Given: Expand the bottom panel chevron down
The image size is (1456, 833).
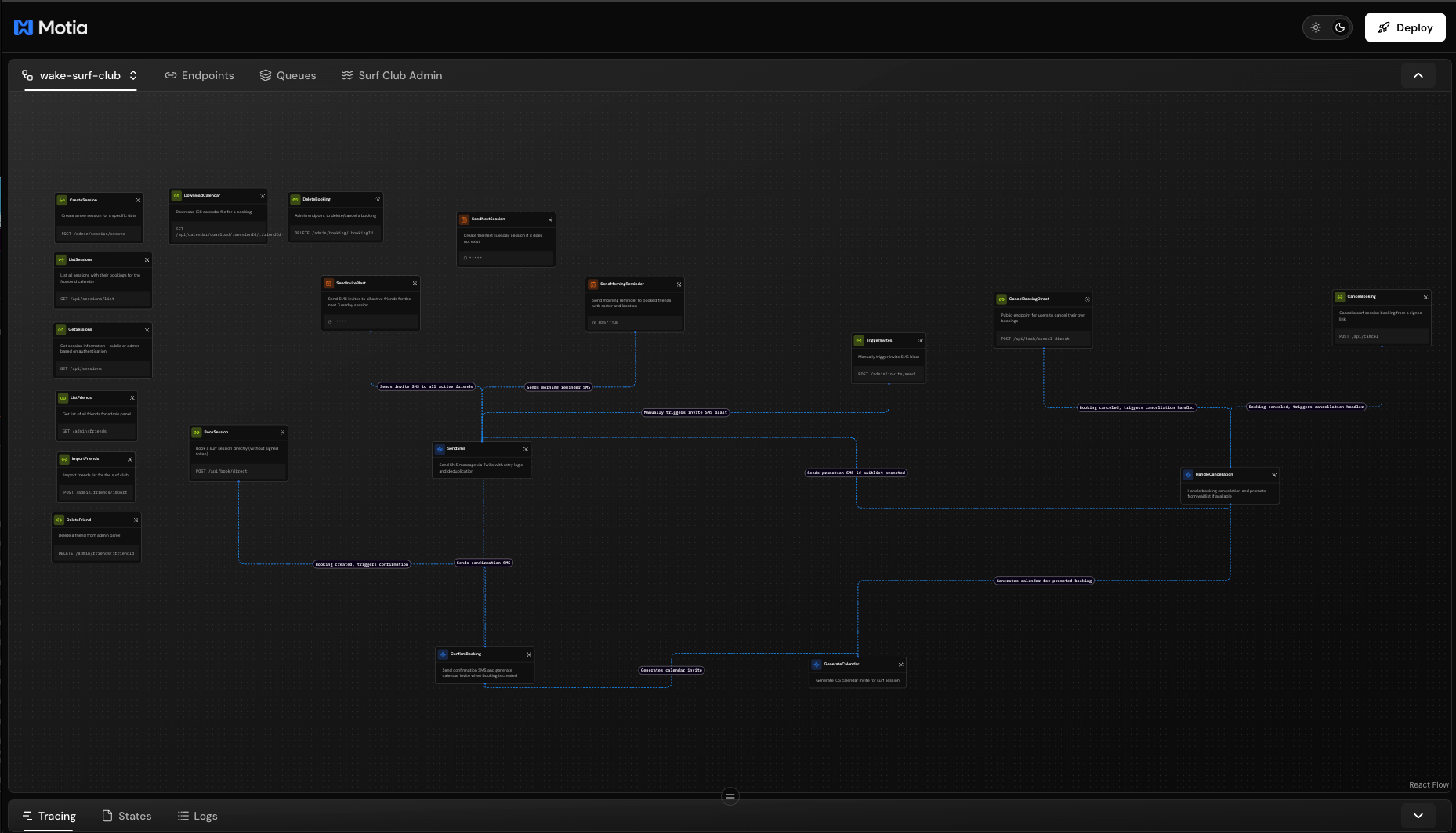Looking at the screenshot, I should [x=1418, y=816].
